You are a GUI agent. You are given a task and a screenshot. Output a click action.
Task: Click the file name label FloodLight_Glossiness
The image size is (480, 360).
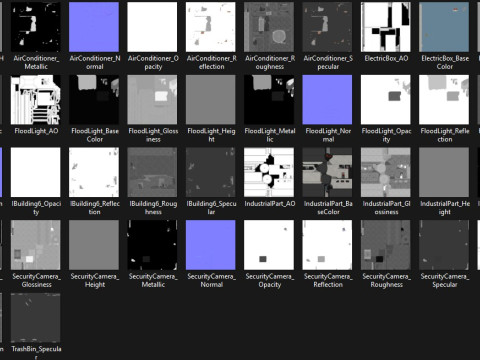[153, 135]
